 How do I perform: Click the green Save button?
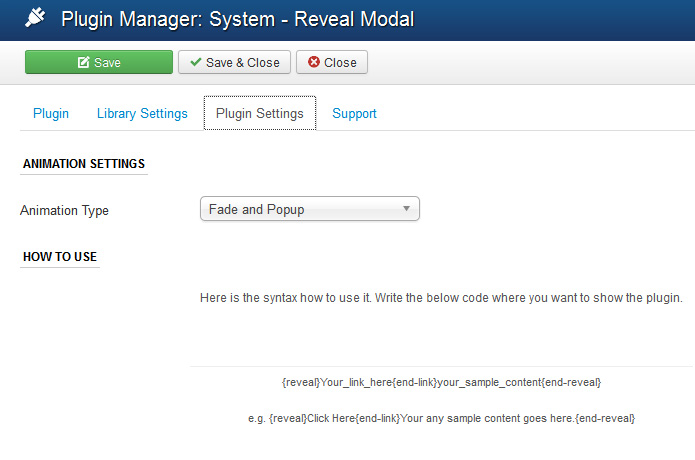click(99, 62)
